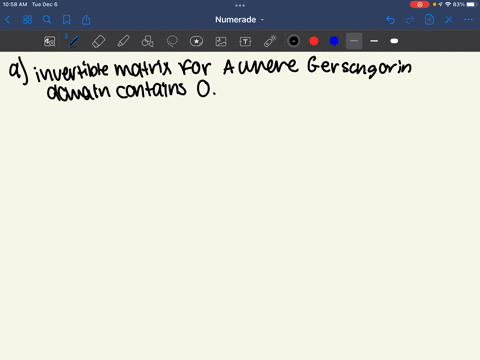
Task: Add a new page
Action: pos(429,20)
